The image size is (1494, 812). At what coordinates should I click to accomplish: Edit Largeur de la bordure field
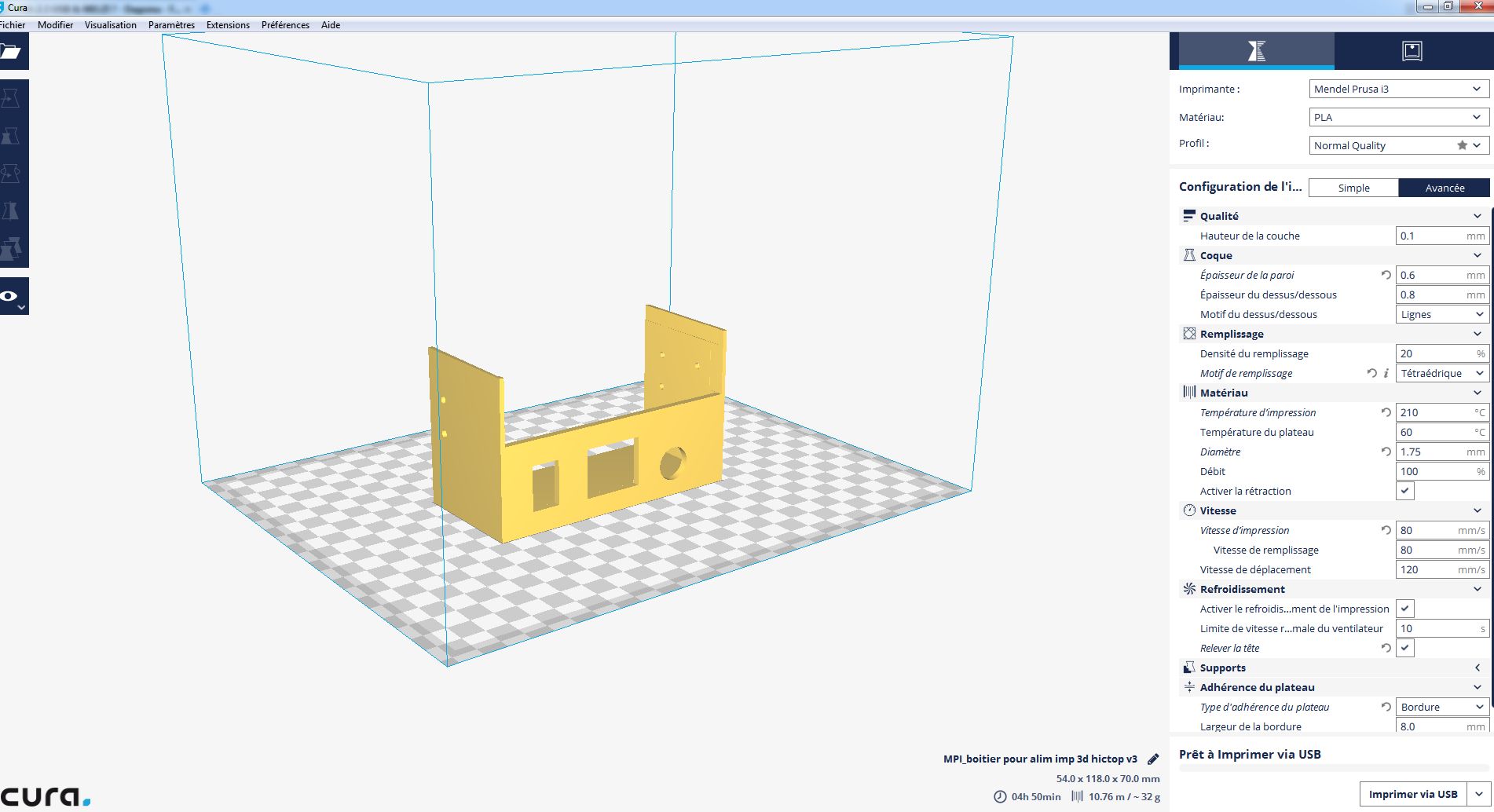tap(1443, 726)
